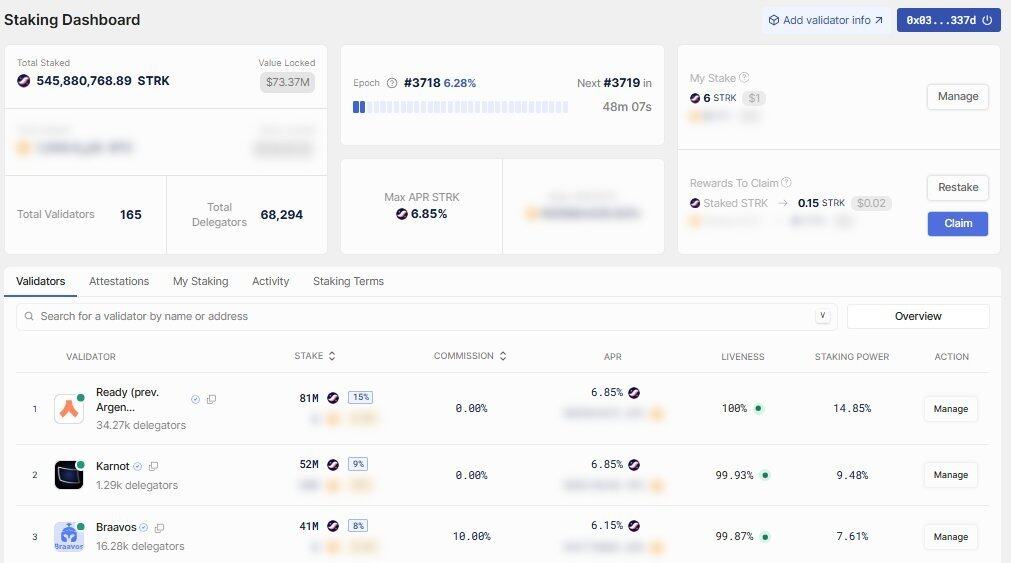Click the STRK icon beside Staked STRK rewards

click(695, 203)
